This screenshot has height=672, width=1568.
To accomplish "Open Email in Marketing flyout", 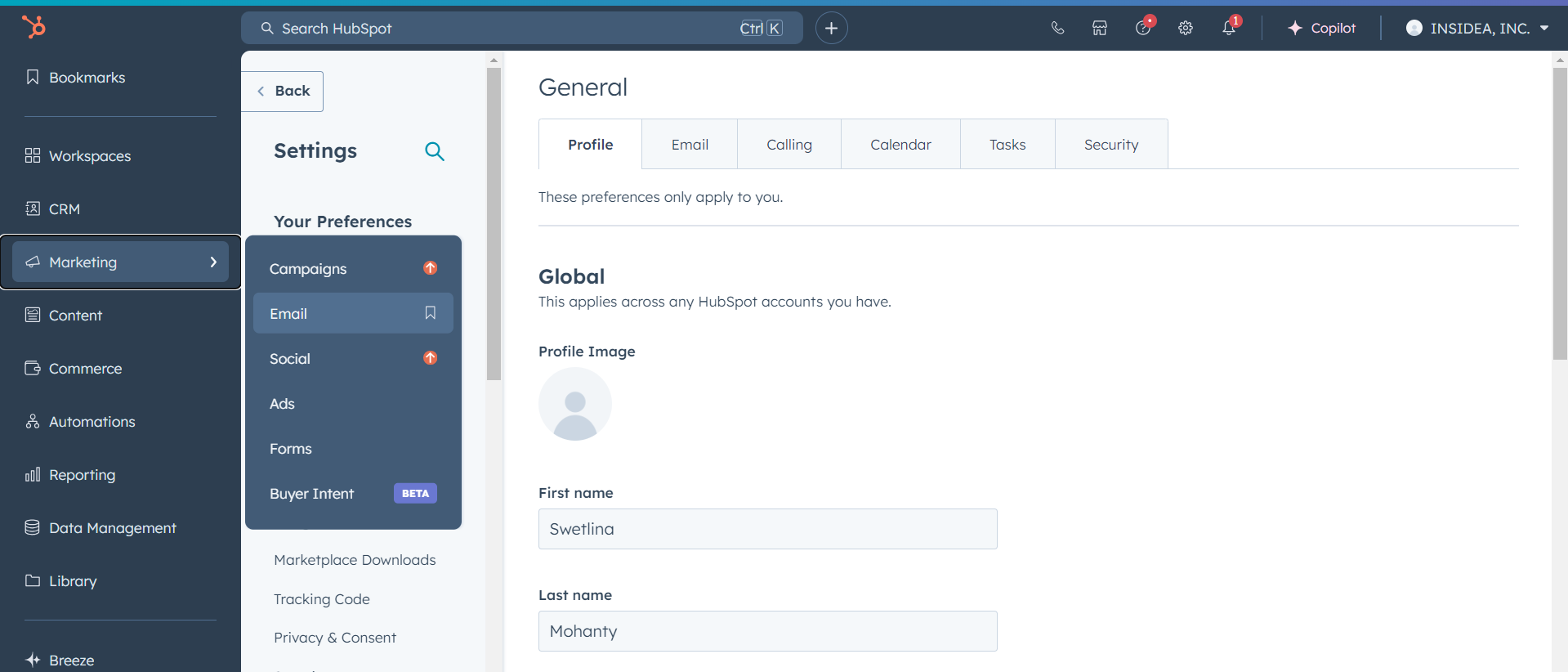I will 353,313.
